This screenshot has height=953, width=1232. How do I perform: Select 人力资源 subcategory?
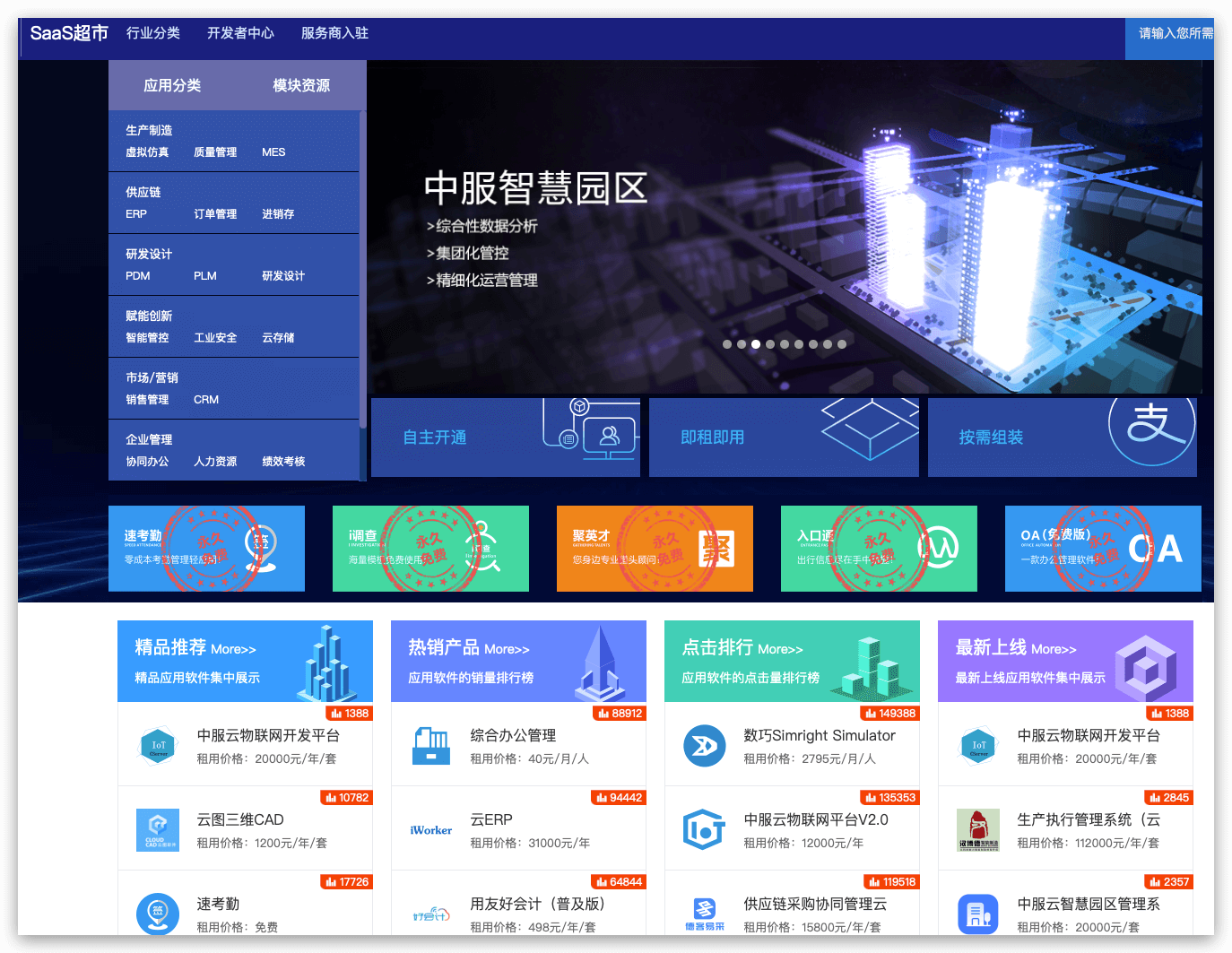pos(215,462)
